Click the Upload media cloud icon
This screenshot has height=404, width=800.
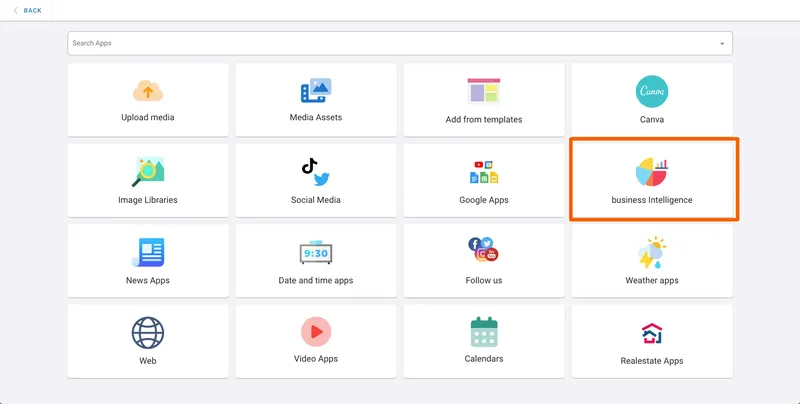coord(148,91)
